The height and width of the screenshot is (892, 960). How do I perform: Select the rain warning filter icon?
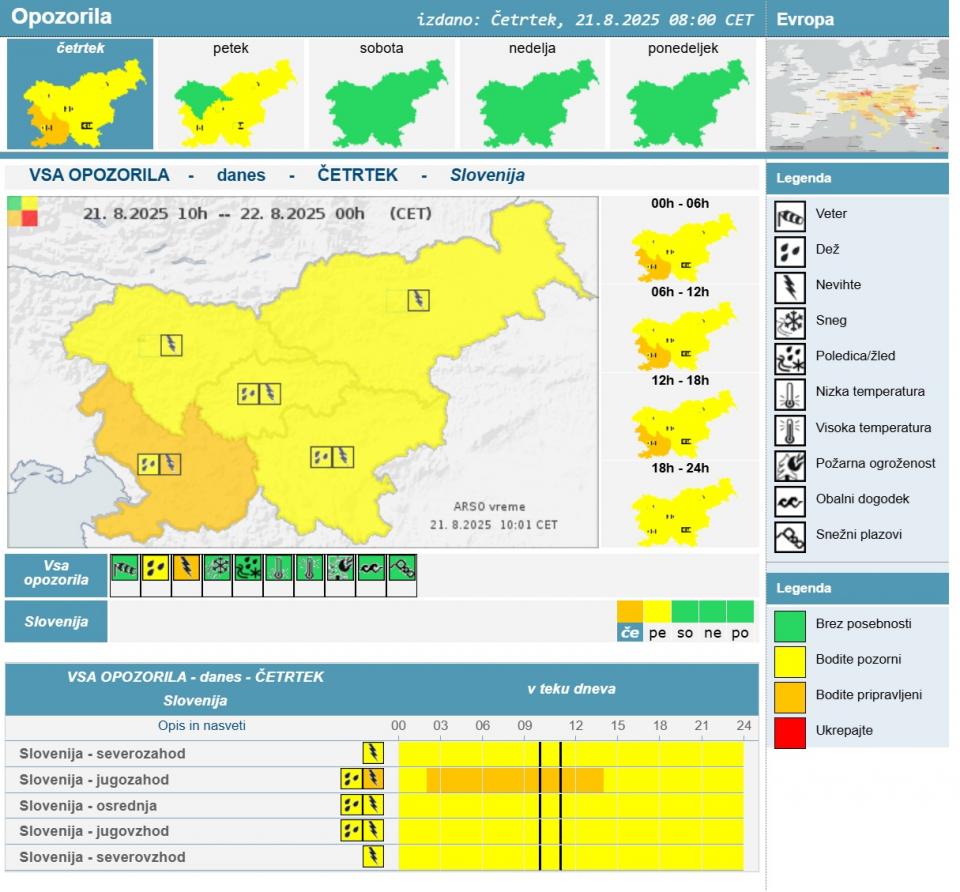[x=156, y=568]
